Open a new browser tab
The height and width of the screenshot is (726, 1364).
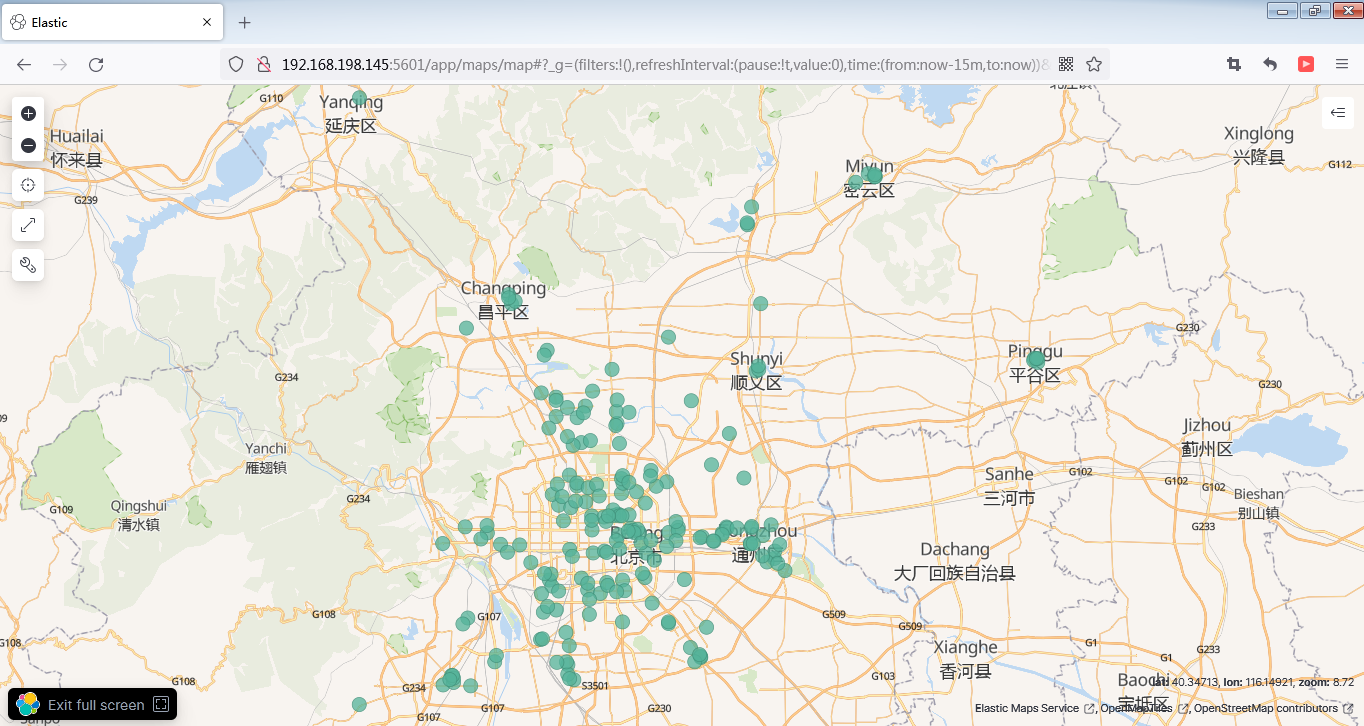coord(244,22)
